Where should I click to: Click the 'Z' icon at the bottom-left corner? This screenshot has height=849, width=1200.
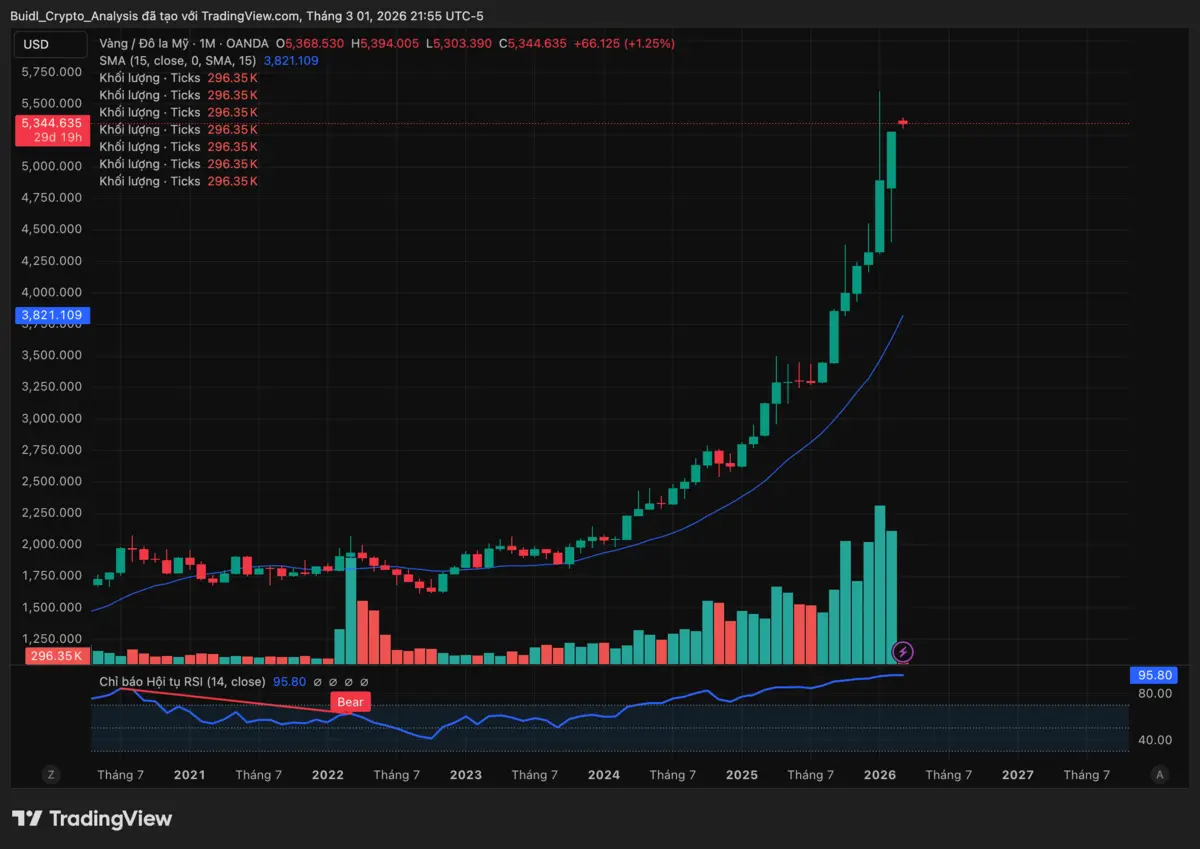[x=50, y=774]
